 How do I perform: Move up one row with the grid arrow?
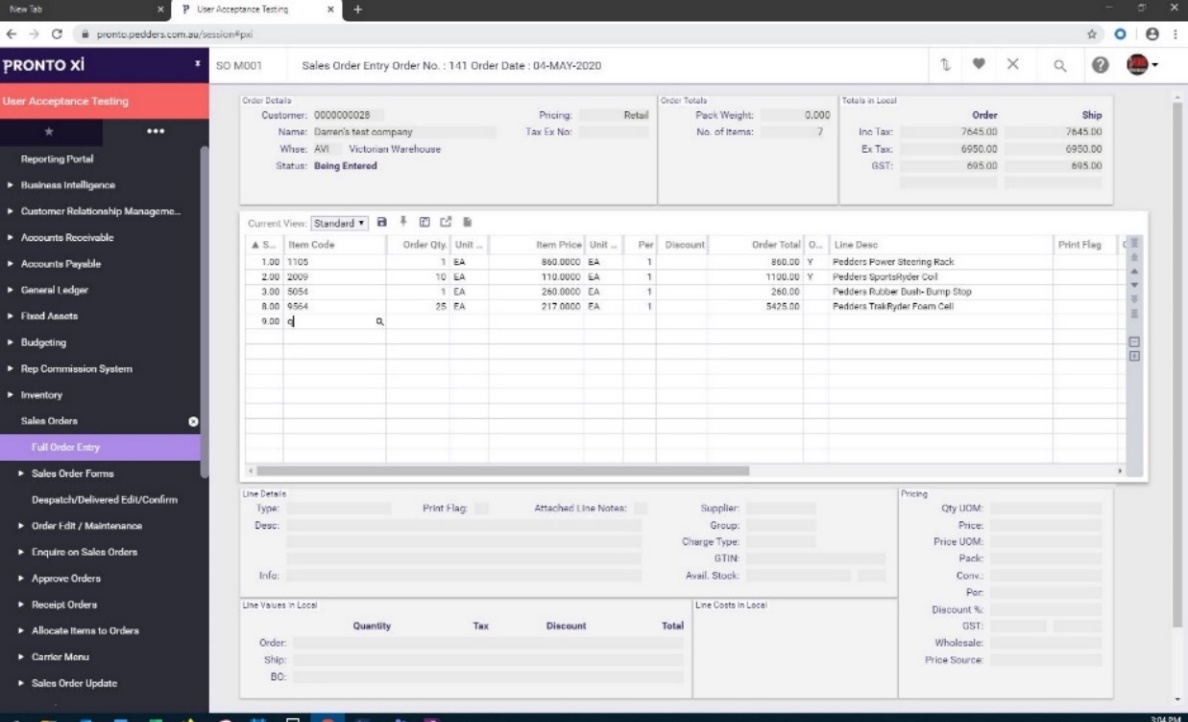click(1134, 271)
